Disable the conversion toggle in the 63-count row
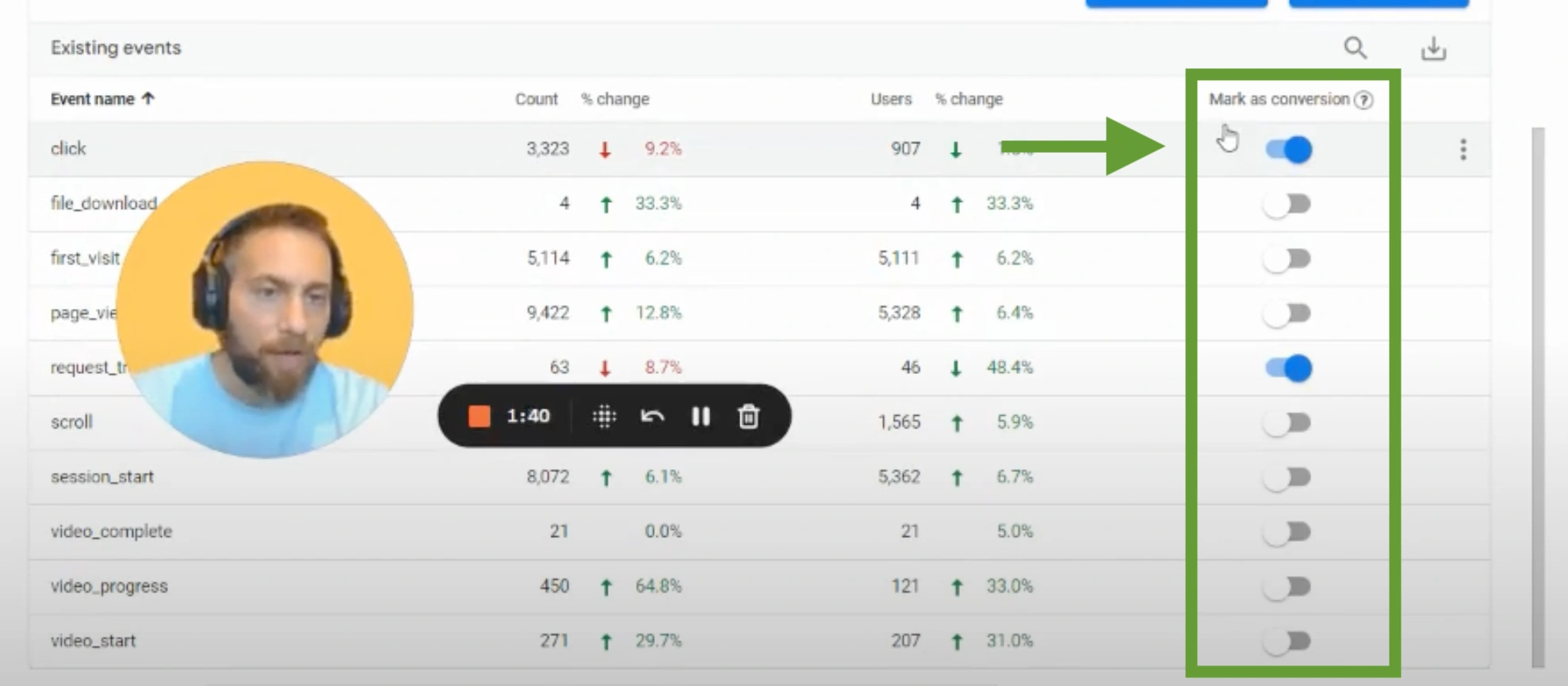Screen dimensions: 1568x686 (1288, 368)
